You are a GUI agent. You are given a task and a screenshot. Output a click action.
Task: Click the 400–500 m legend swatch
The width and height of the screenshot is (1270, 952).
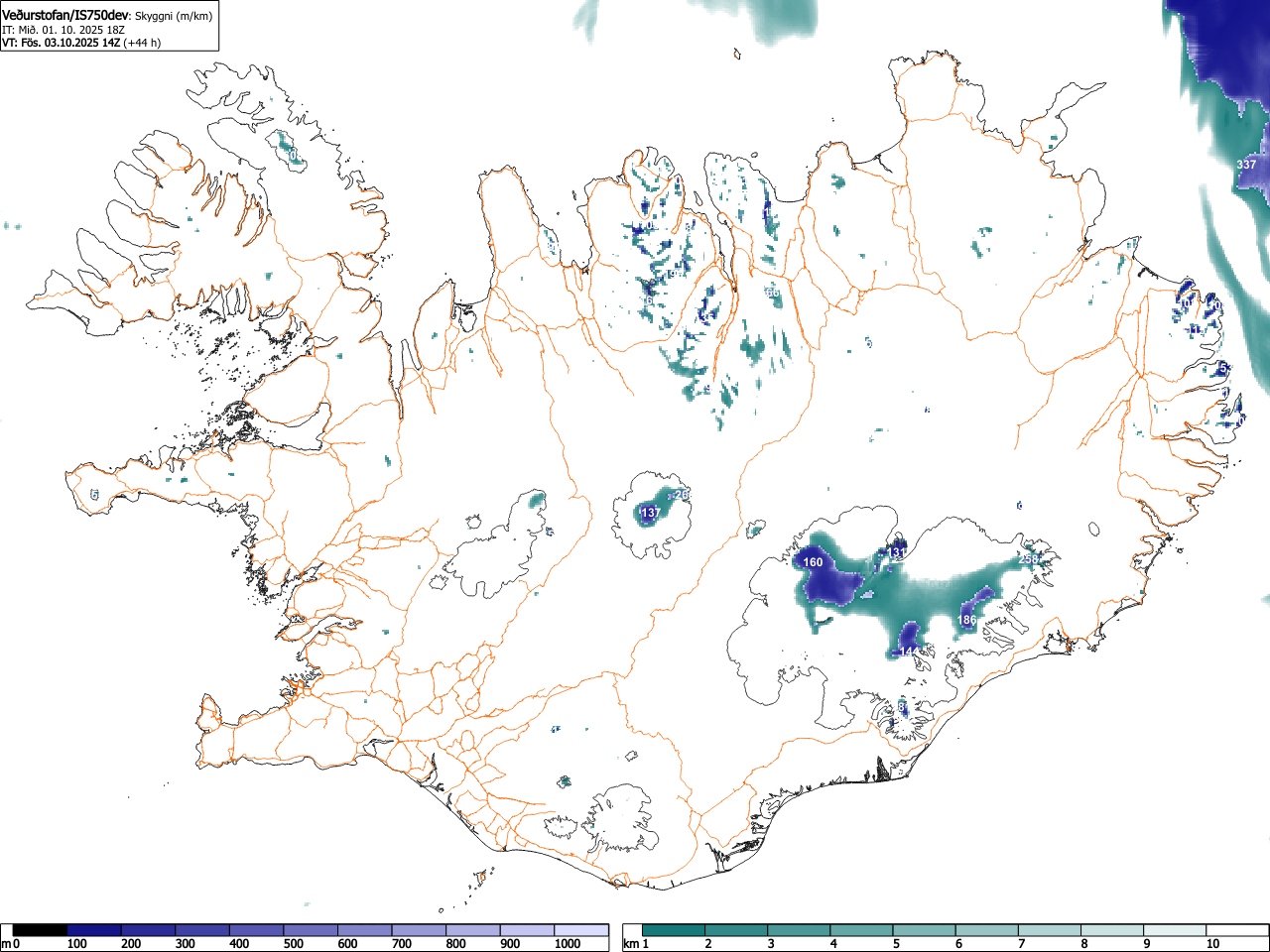tap(256, 930)
